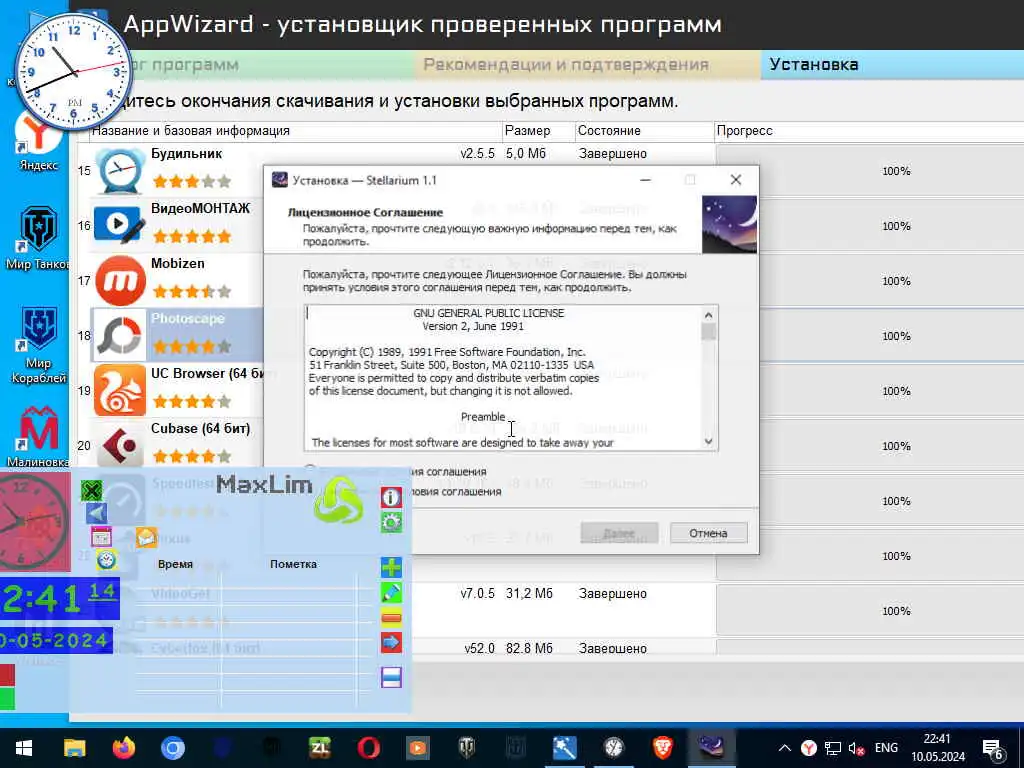Click the MaxLim blue-white stripe icon
Viewport: 1024px width, 768px height.
click(x=391, y=677)
